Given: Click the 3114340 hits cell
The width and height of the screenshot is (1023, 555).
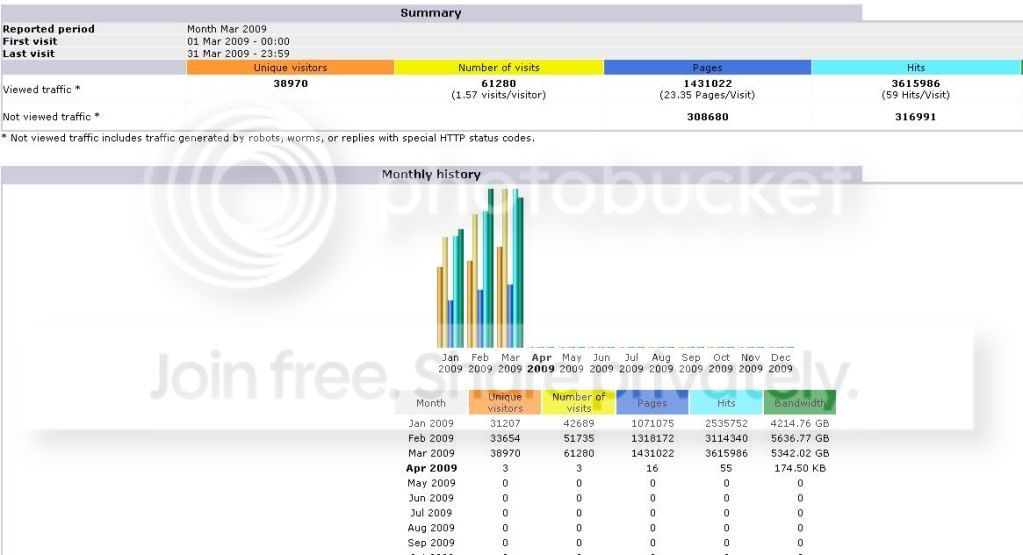Looking at the screenshot, I should click(726, 438).
